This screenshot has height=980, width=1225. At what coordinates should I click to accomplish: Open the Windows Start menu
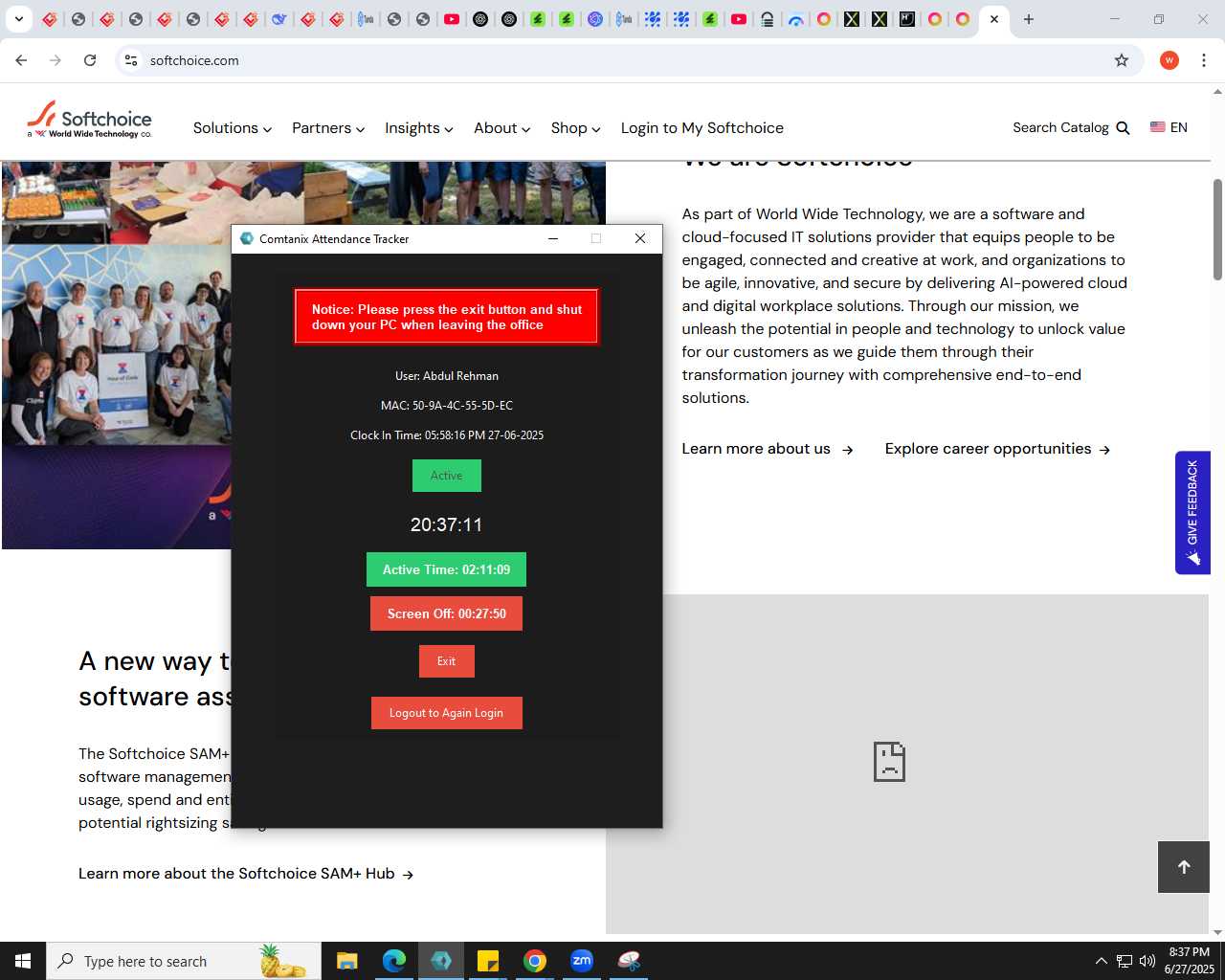[x=23, y=961]
